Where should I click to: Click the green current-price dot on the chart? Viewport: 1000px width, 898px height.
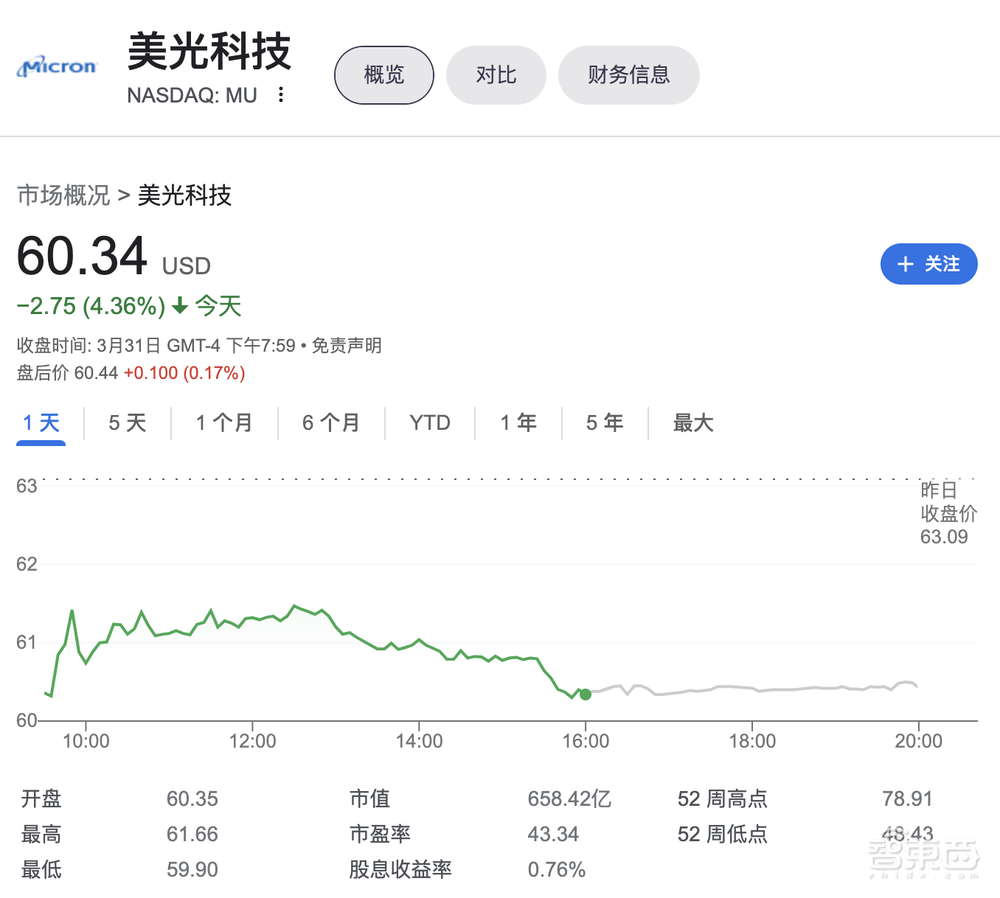(585, 694)
